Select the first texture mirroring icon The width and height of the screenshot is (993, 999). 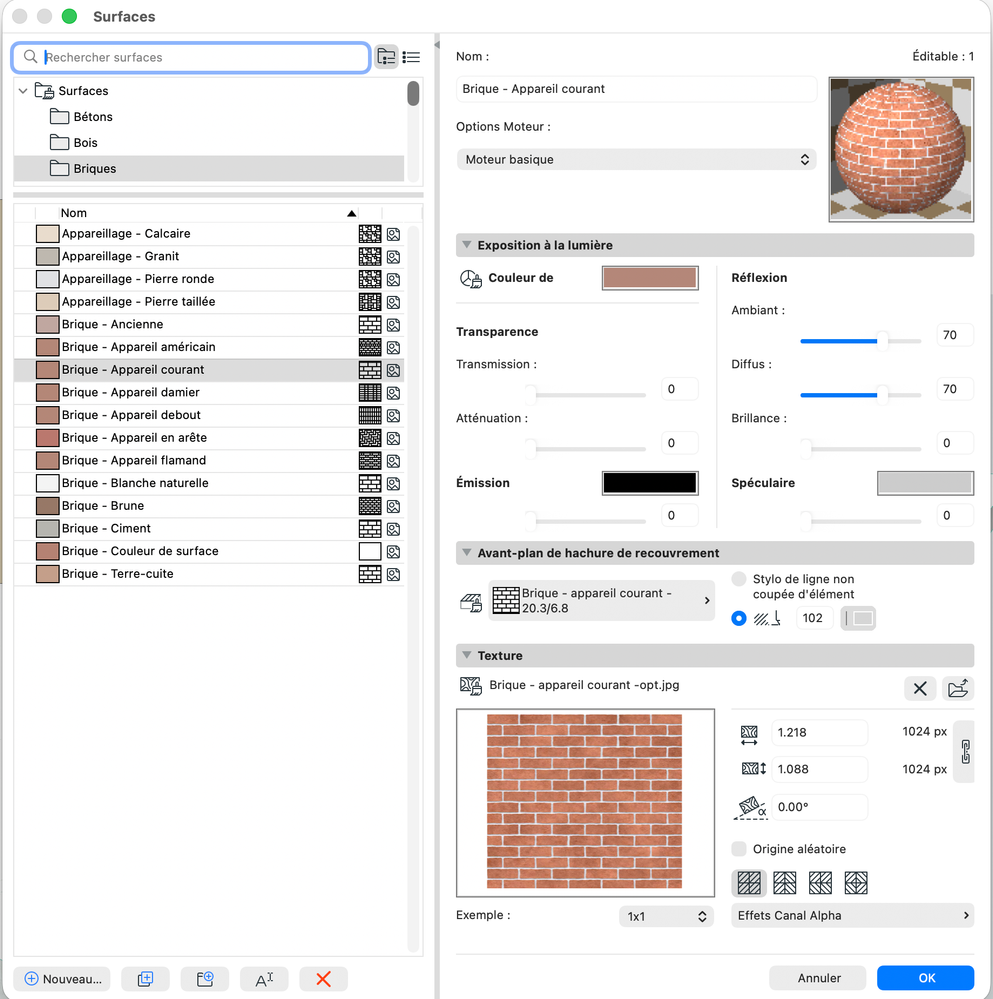pyautogui.click(x=749, y=883)
